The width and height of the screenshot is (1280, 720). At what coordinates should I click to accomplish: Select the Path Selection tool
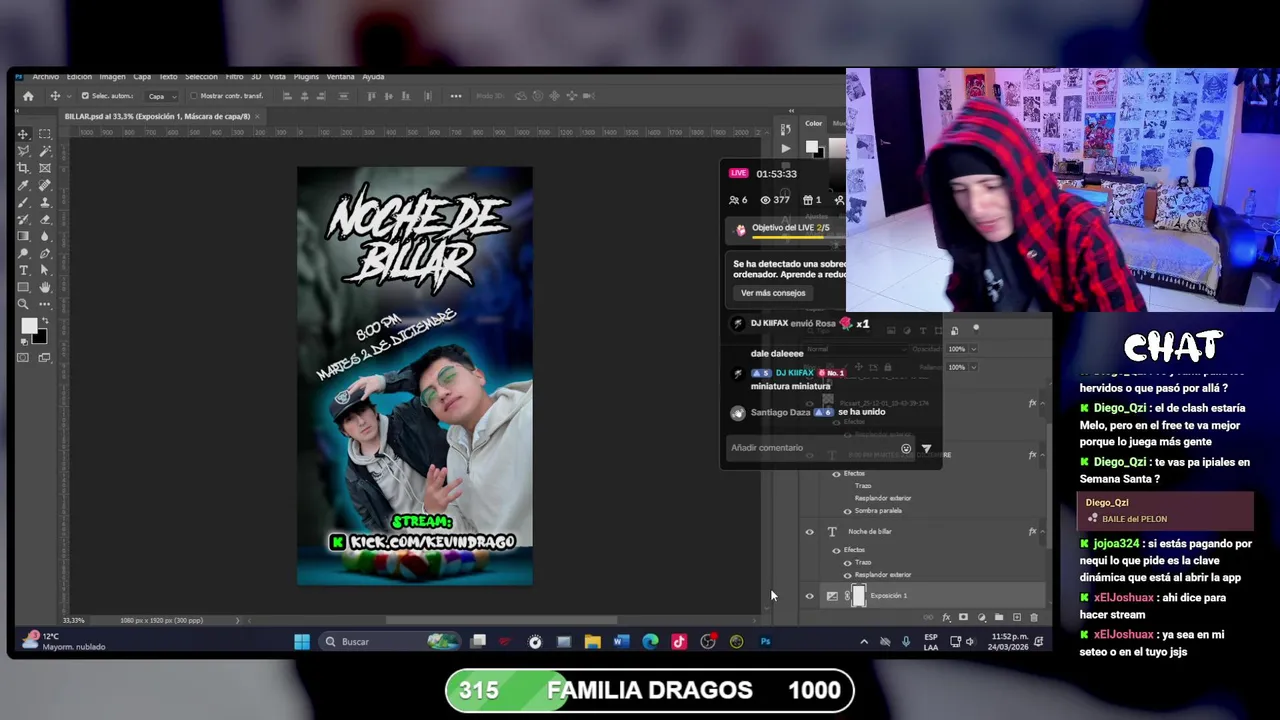[45, 270]
